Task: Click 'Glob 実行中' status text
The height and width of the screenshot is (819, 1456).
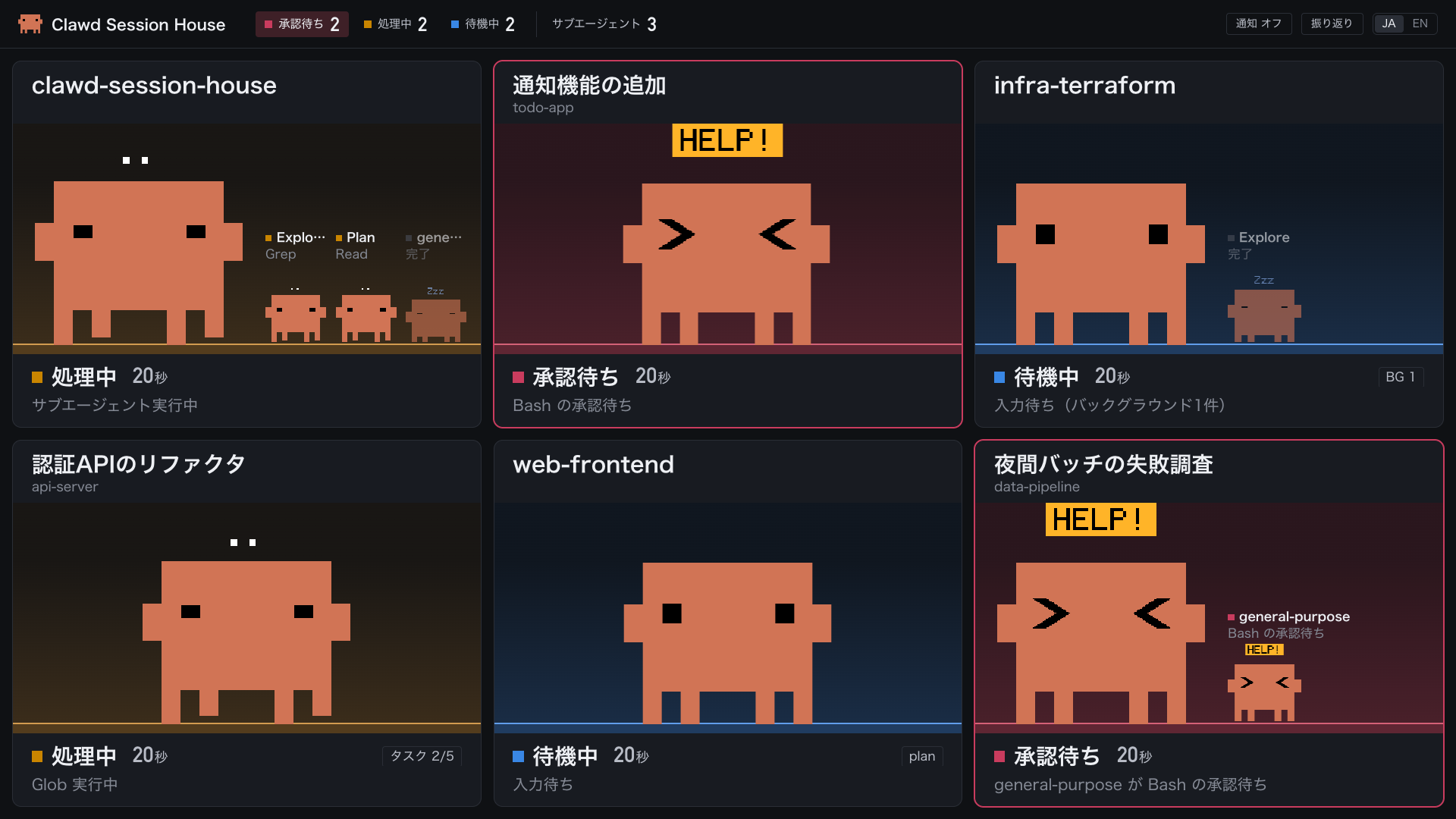Action: click(75, 785)
